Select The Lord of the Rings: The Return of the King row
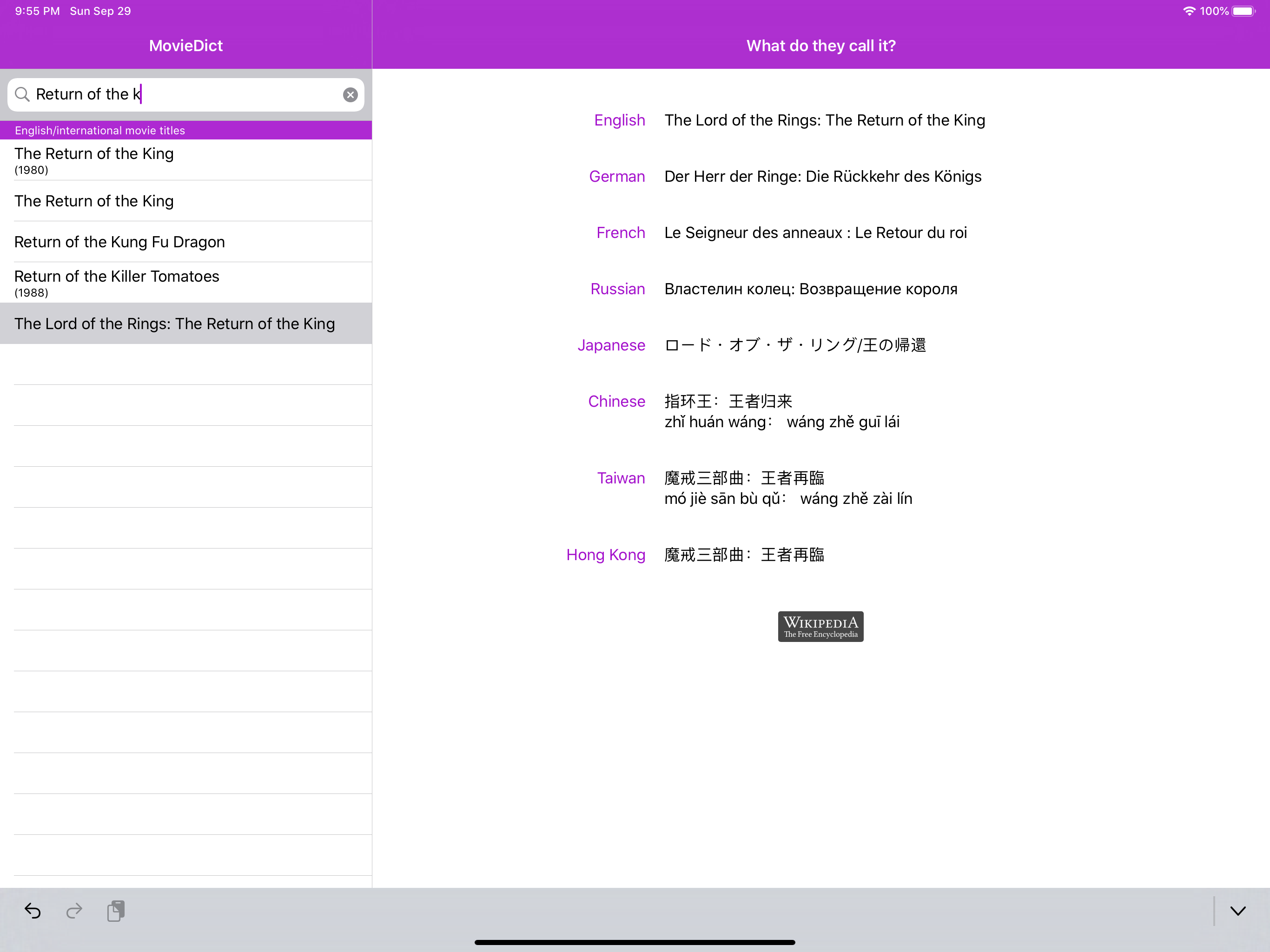This screenshot has width=1270, height=952. [x=186, y=323]
